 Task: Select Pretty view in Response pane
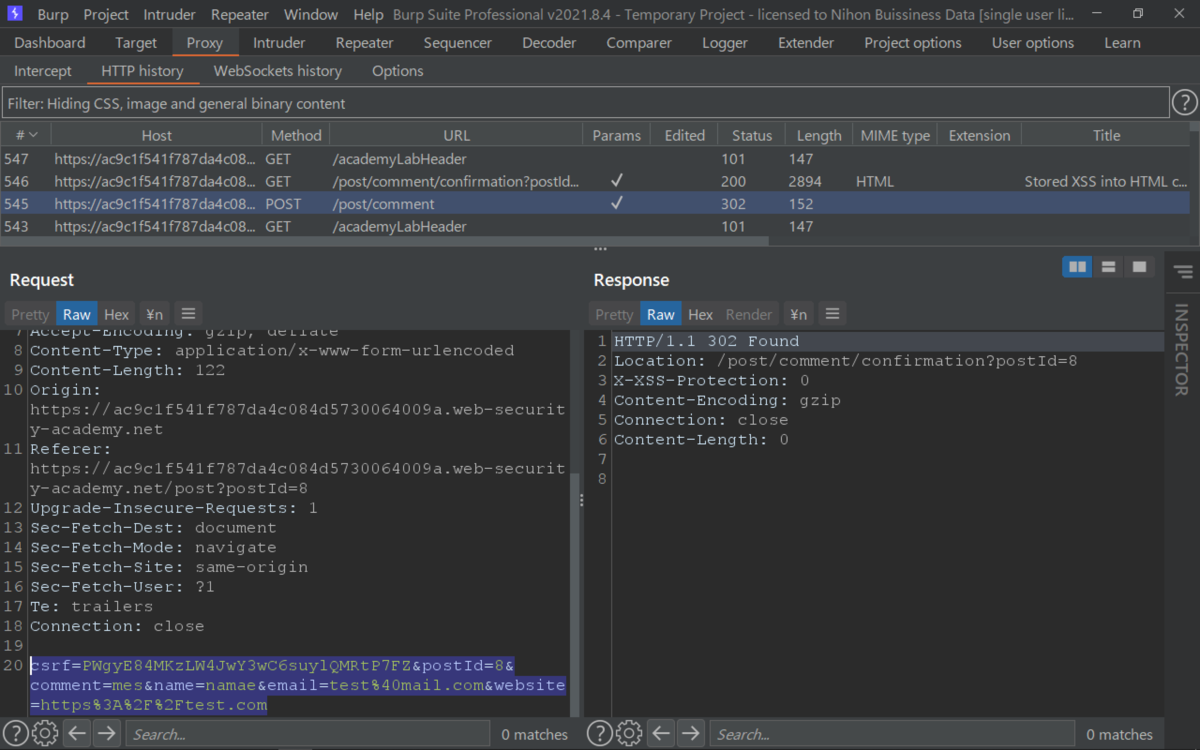pyautogui.click(x=614, y=314)
